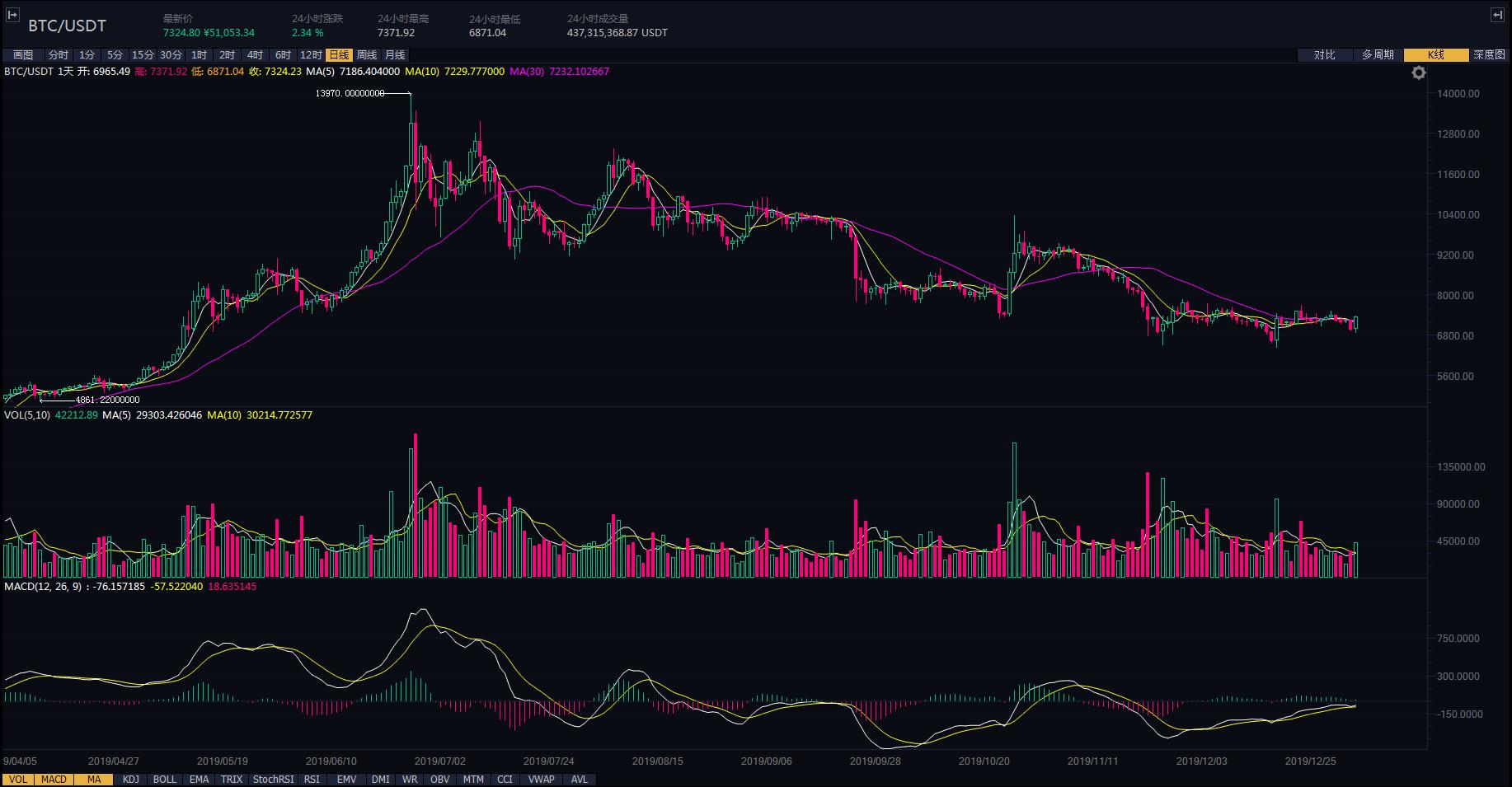Switch to 4时 interval
Viewport: 1512px width, 787px height.
click(255, 55)
